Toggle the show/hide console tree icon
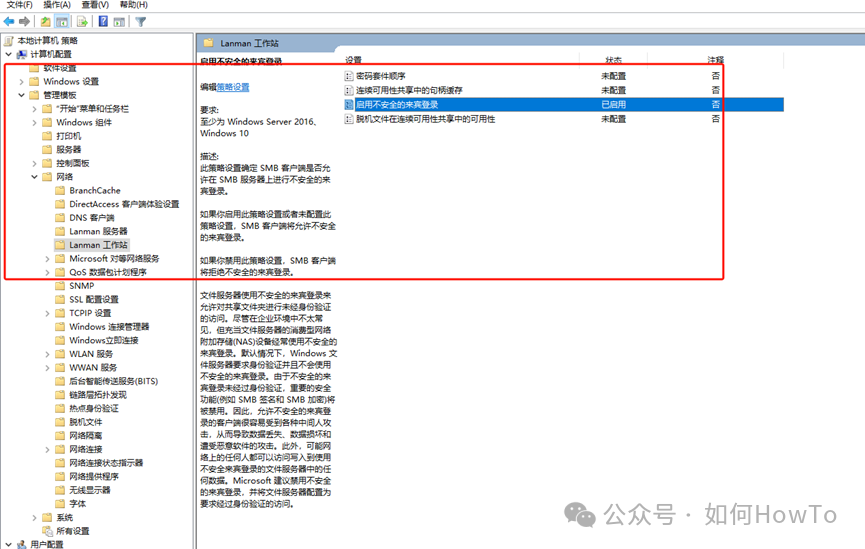865x549 pixels. [62, 22]
